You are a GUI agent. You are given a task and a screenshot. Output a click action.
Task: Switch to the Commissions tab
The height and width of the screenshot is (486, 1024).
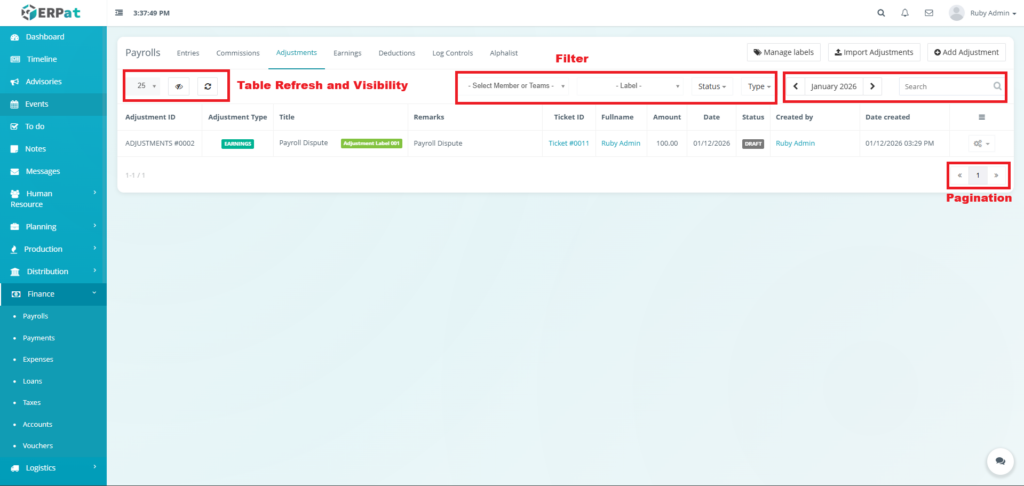pos(238,53)
